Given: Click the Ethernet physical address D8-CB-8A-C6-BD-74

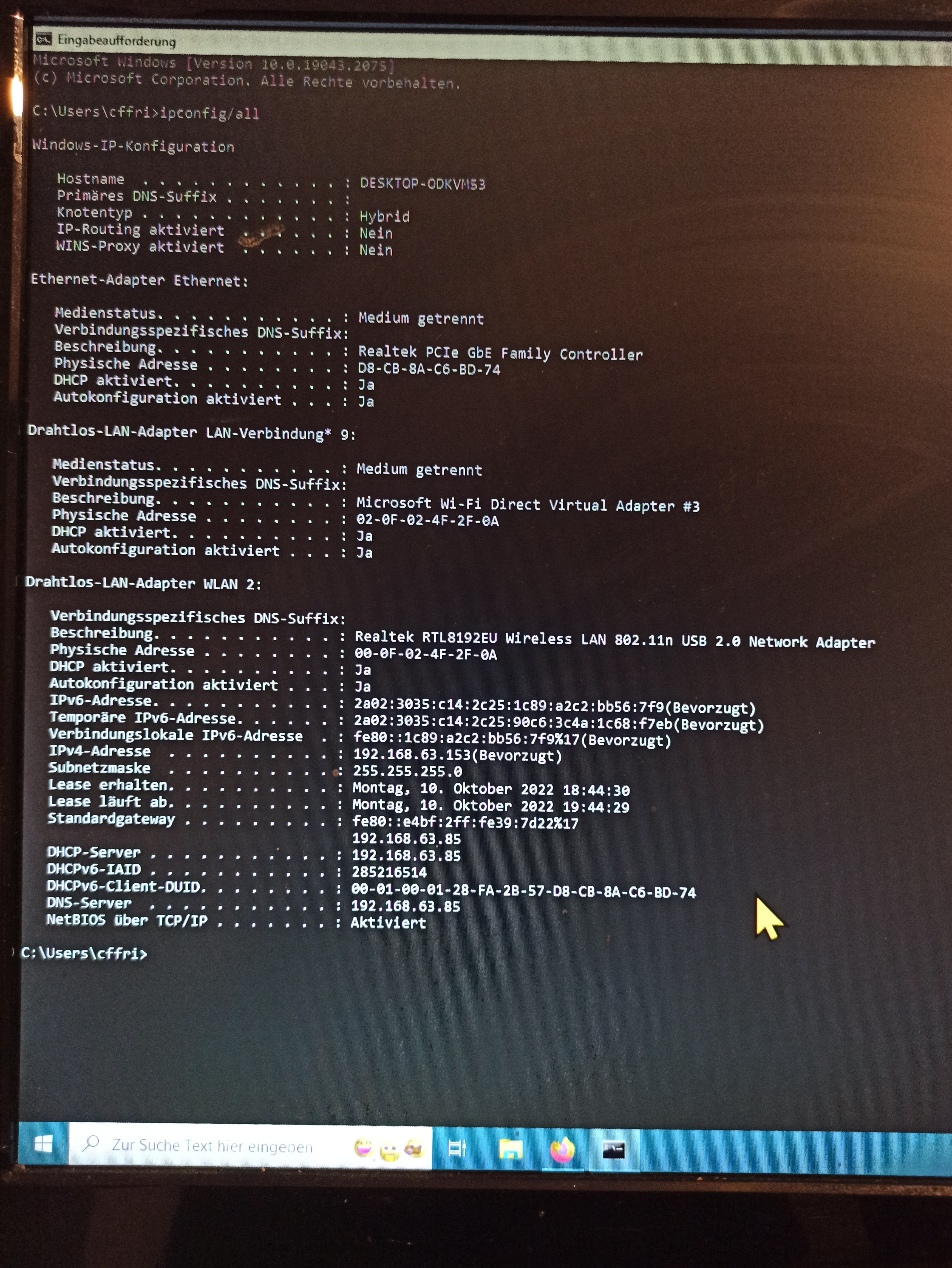Looking at the screenshot, I should pos(429,370).
